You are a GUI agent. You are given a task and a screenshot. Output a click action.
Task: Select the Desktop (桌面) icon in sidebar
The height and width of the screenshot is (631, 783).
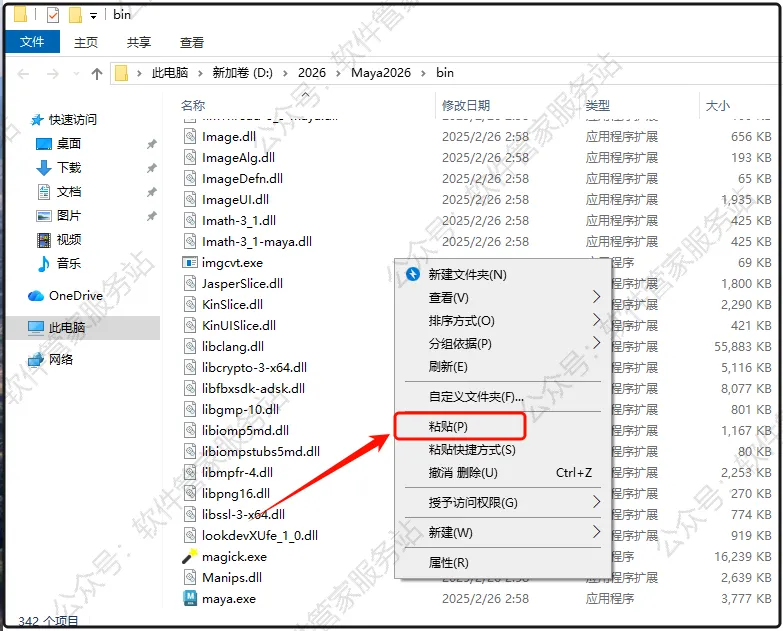44,144
